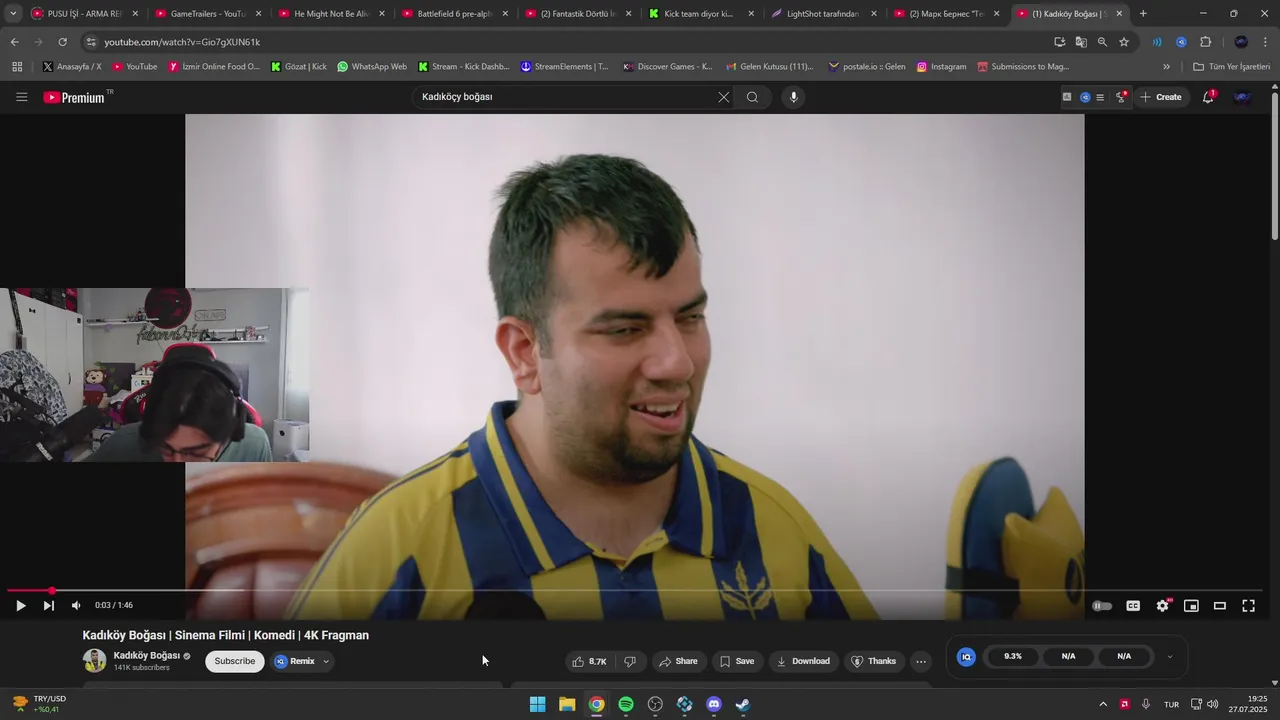Expand the Remix dropdown arrow
This screenshot has width=1280, height=720.
pyautogui.click(x=326, y=661)
